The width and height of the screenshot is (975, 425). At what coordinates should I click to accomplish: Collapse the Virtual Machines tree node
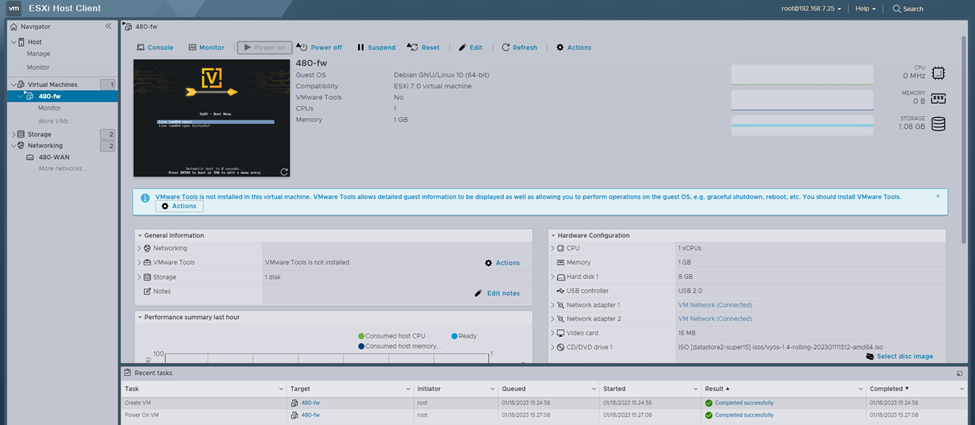[14, 84]
